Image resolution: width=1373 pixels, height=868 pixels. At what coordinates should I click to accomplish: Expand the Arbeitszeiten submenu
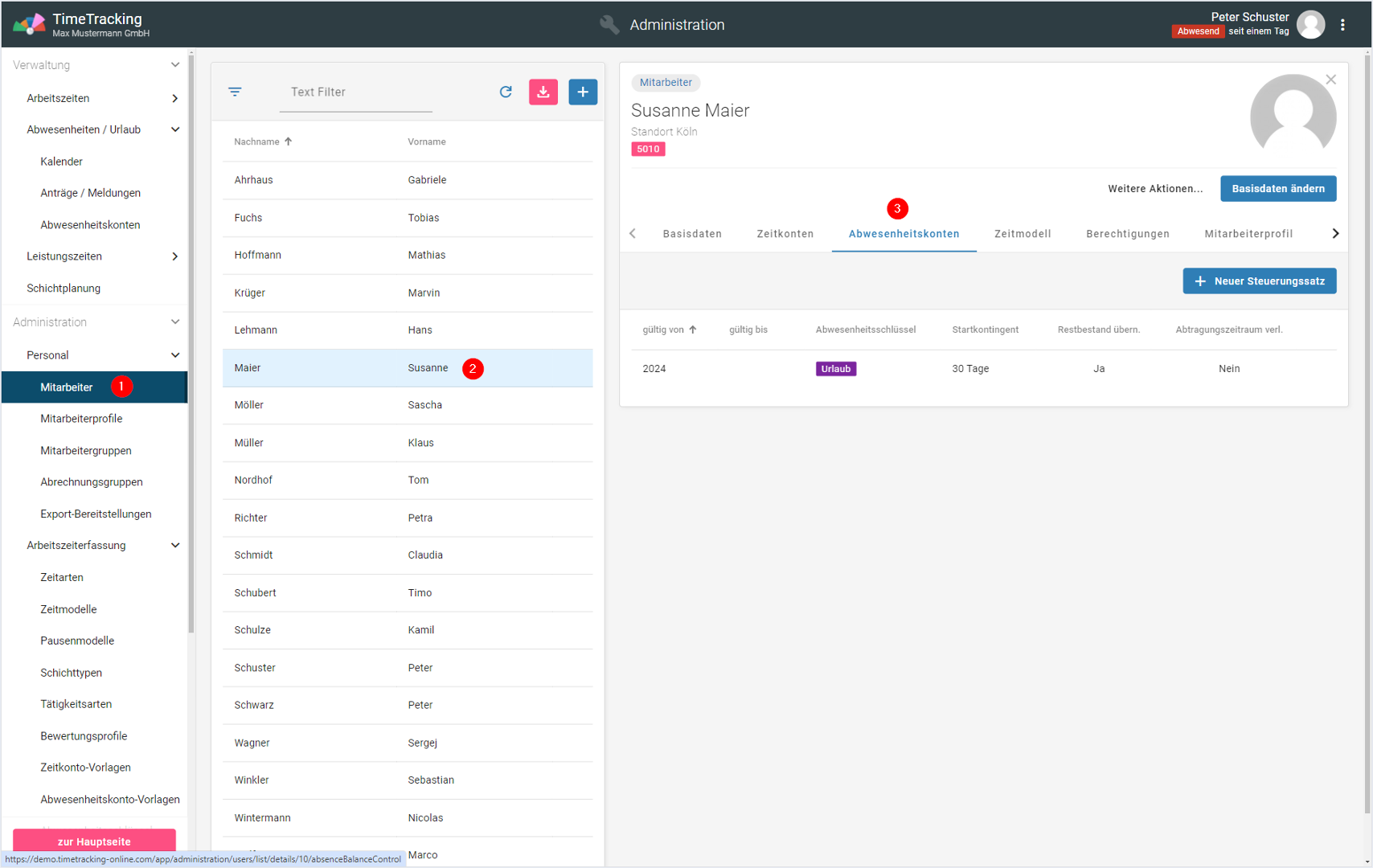pyautogui.click(x=175, y=98)
